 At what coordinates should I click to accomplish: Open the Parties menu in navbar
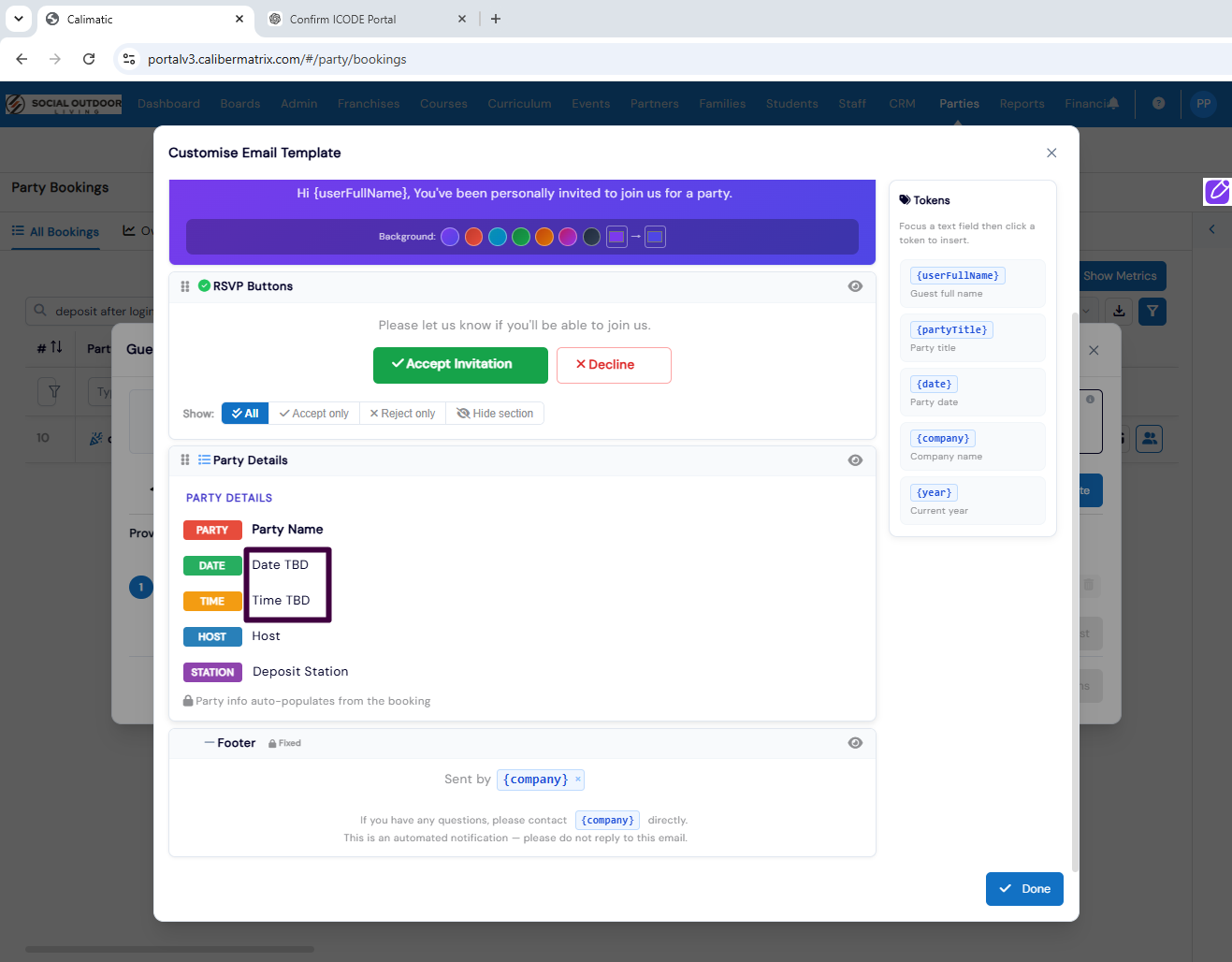coord(959,104)
